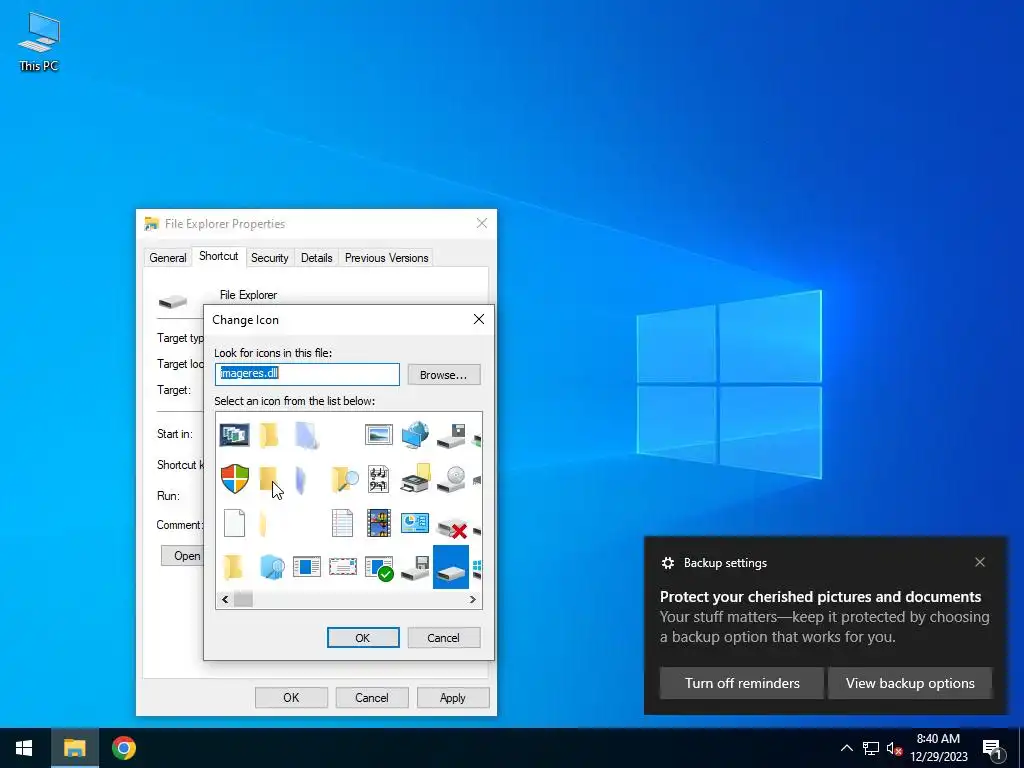Viewport: 1024px width, 768px height.
Task: Click OK in File Explorer Properties
Action: (x=291, y=697)
